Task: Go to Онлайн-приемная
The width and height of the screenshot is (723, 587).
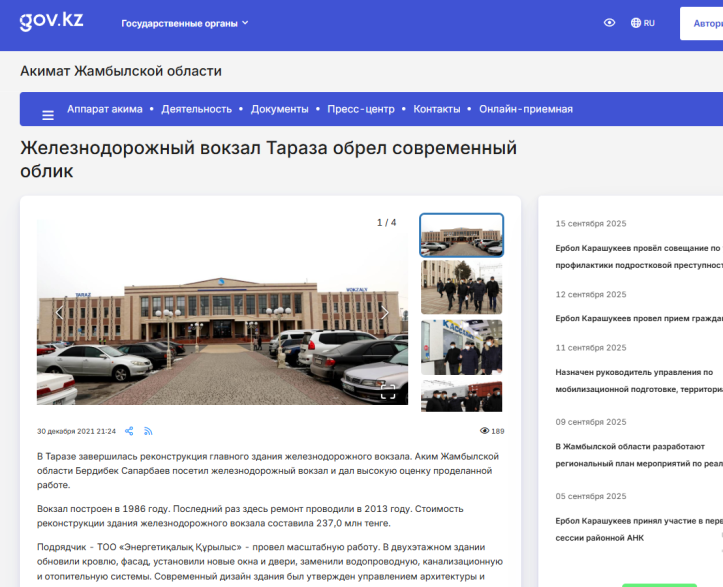Action: click(x=525, y=109)
